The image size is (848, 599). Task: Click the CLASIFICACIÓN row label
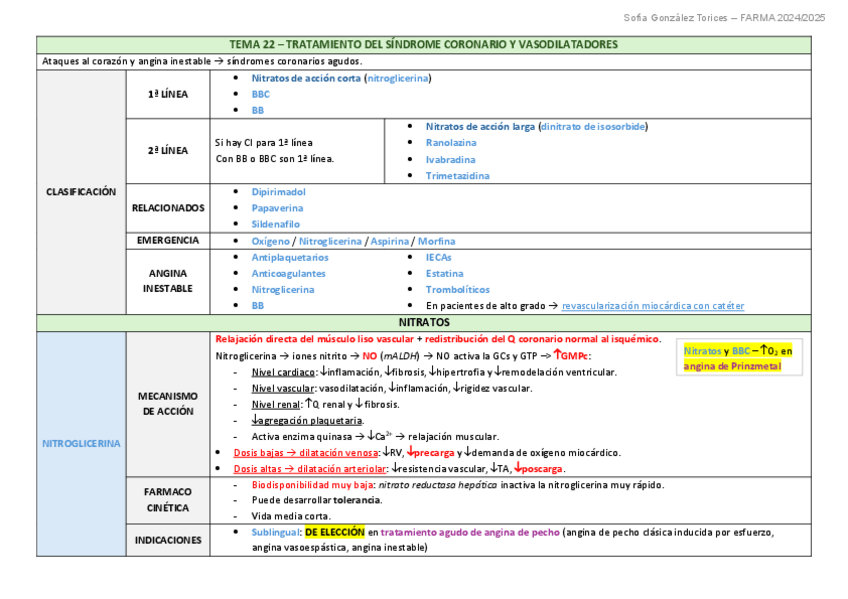tap(81, 191)
